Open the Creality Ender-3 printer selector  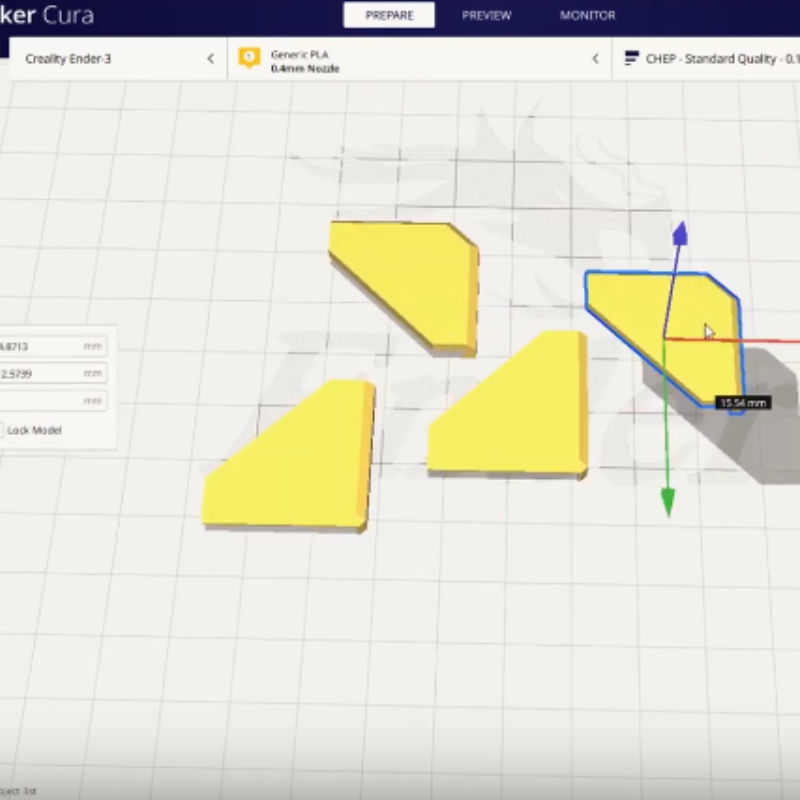pos(118,59)
